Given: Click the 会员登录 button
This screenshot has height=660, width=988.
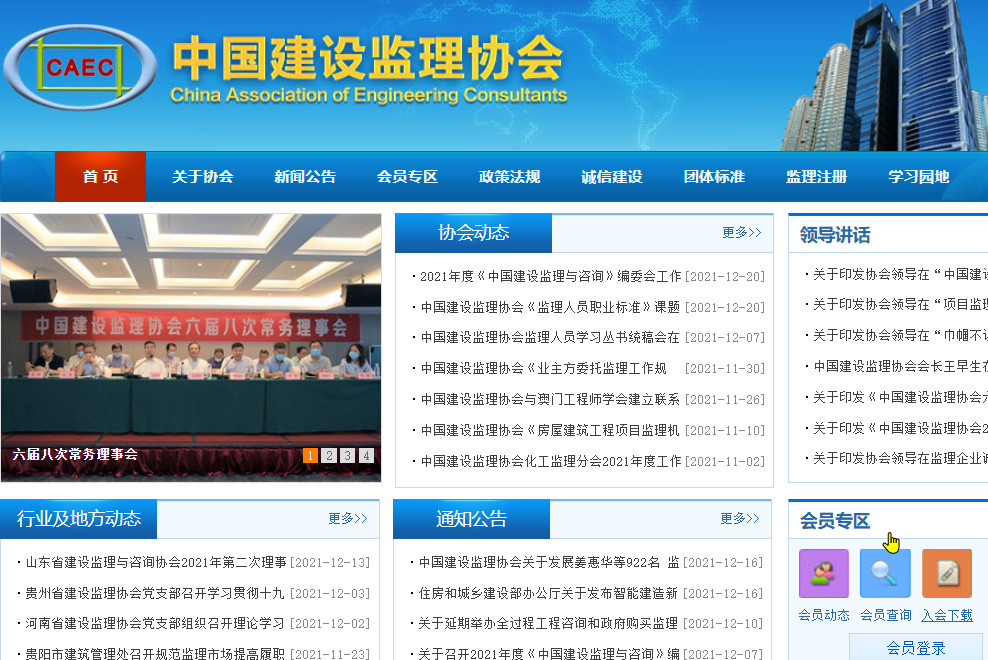Looking at the screenshot, I should click(x=916, y=648).
